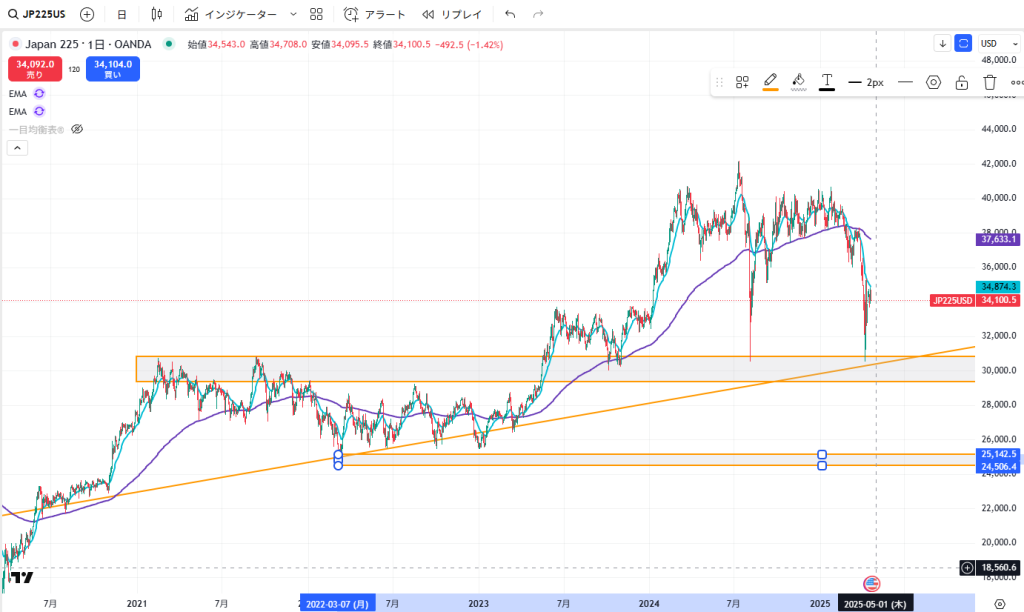The height and width of the screenshot is (612, 1024).
Task: Click the アラート alert button
Action: click(375, 14)
